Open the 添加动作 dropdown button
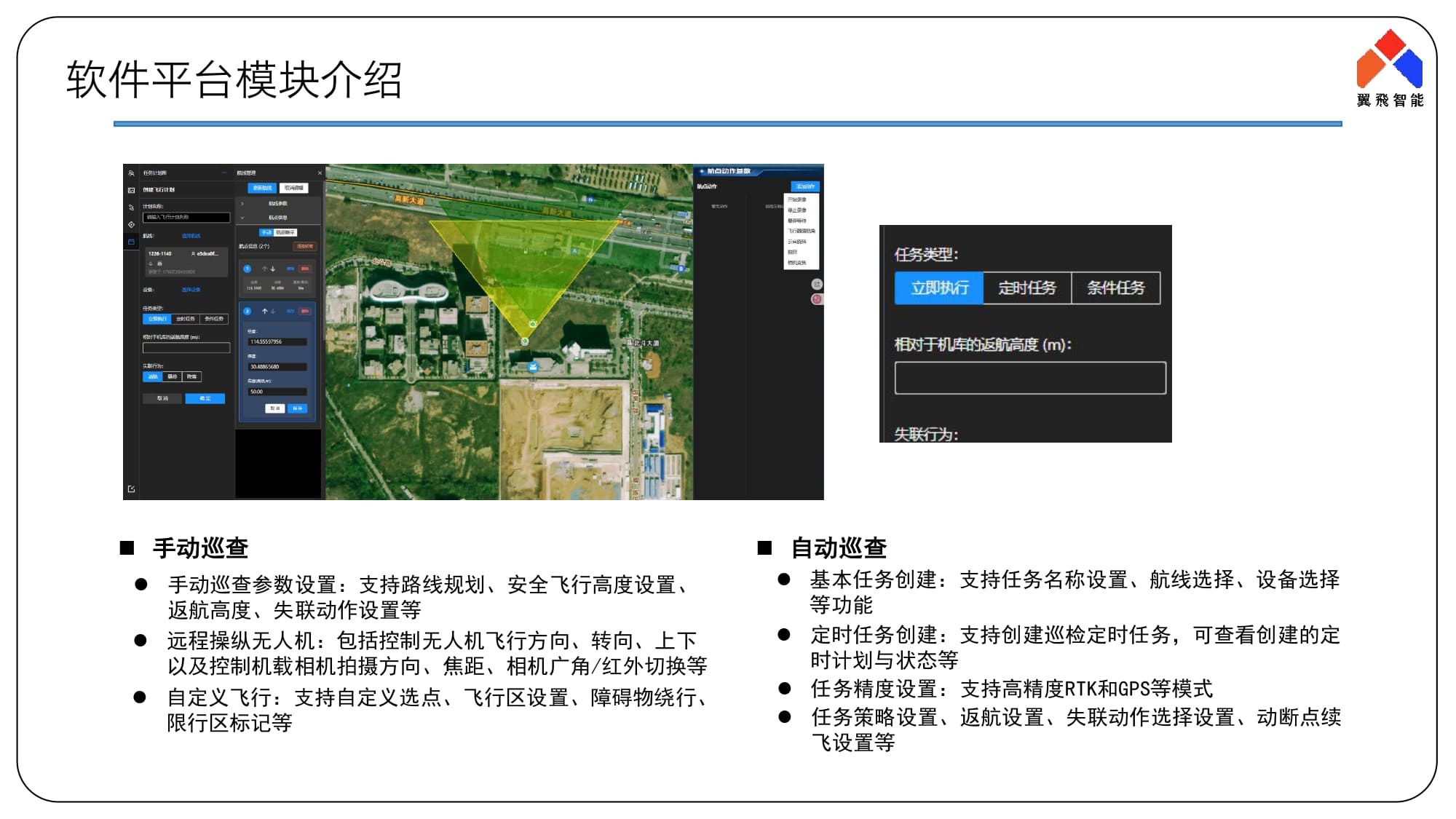The height and width of the screenshot is (819, 1456). (x=805, y=187)
